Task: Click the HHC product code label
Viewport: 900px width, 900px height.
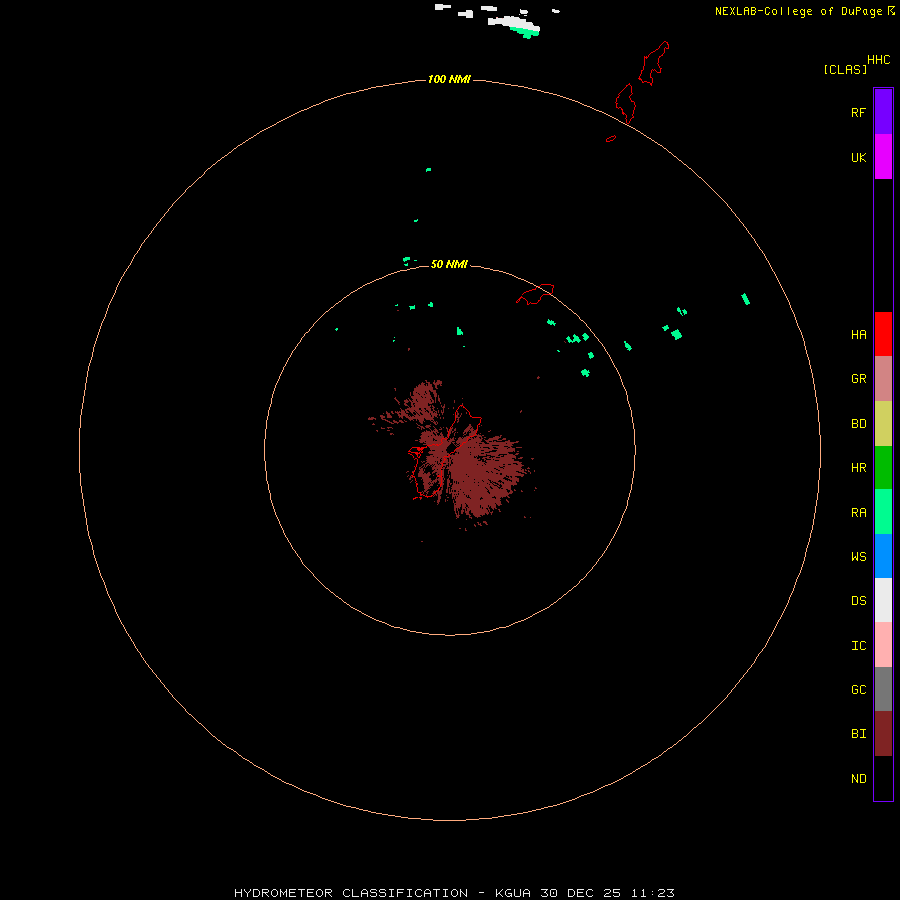Action: 878,60
